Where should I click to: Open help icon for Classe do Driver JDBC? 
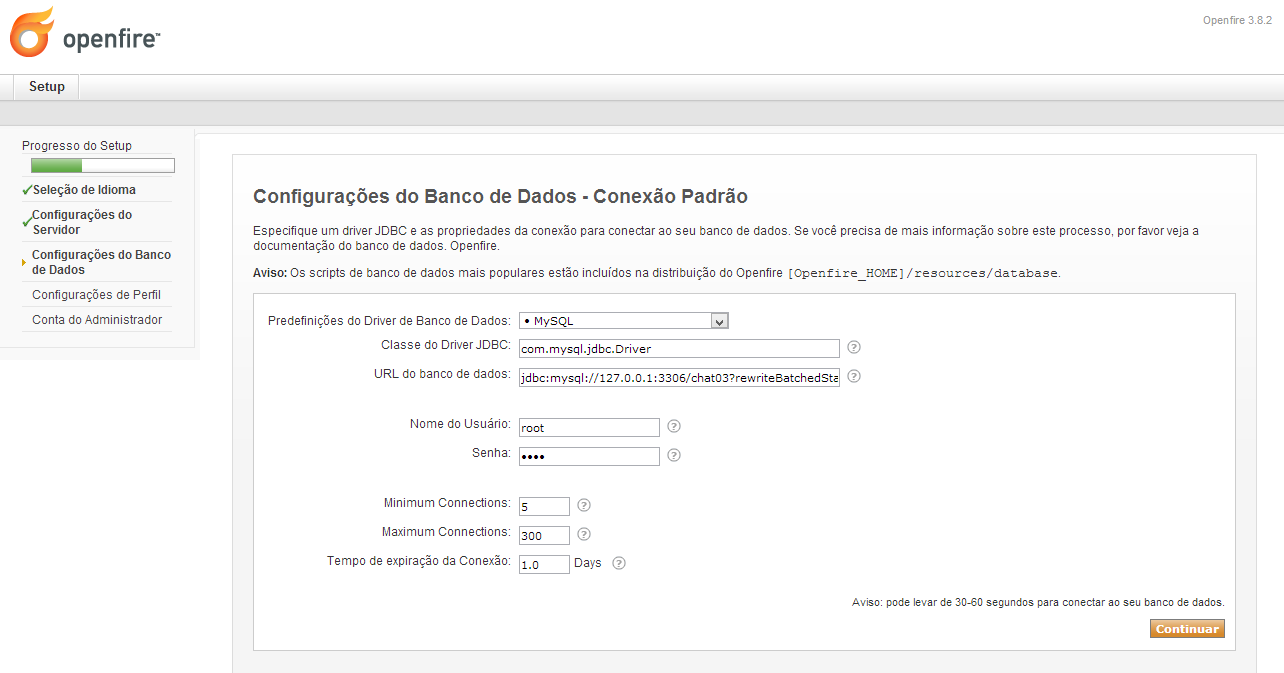854,347
